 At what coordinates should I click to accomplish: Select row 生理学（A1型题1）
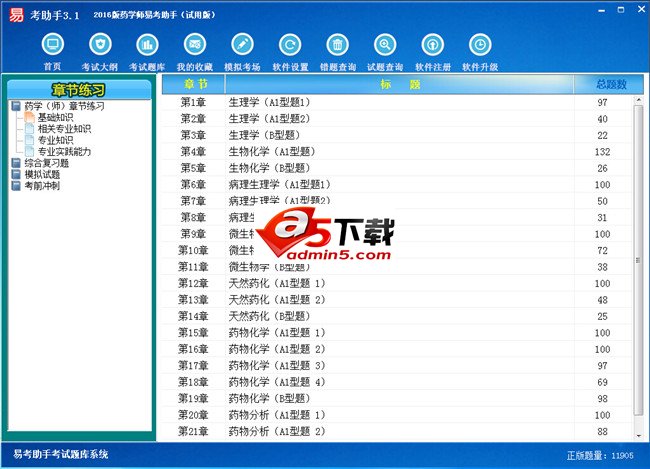coord(397,102)
